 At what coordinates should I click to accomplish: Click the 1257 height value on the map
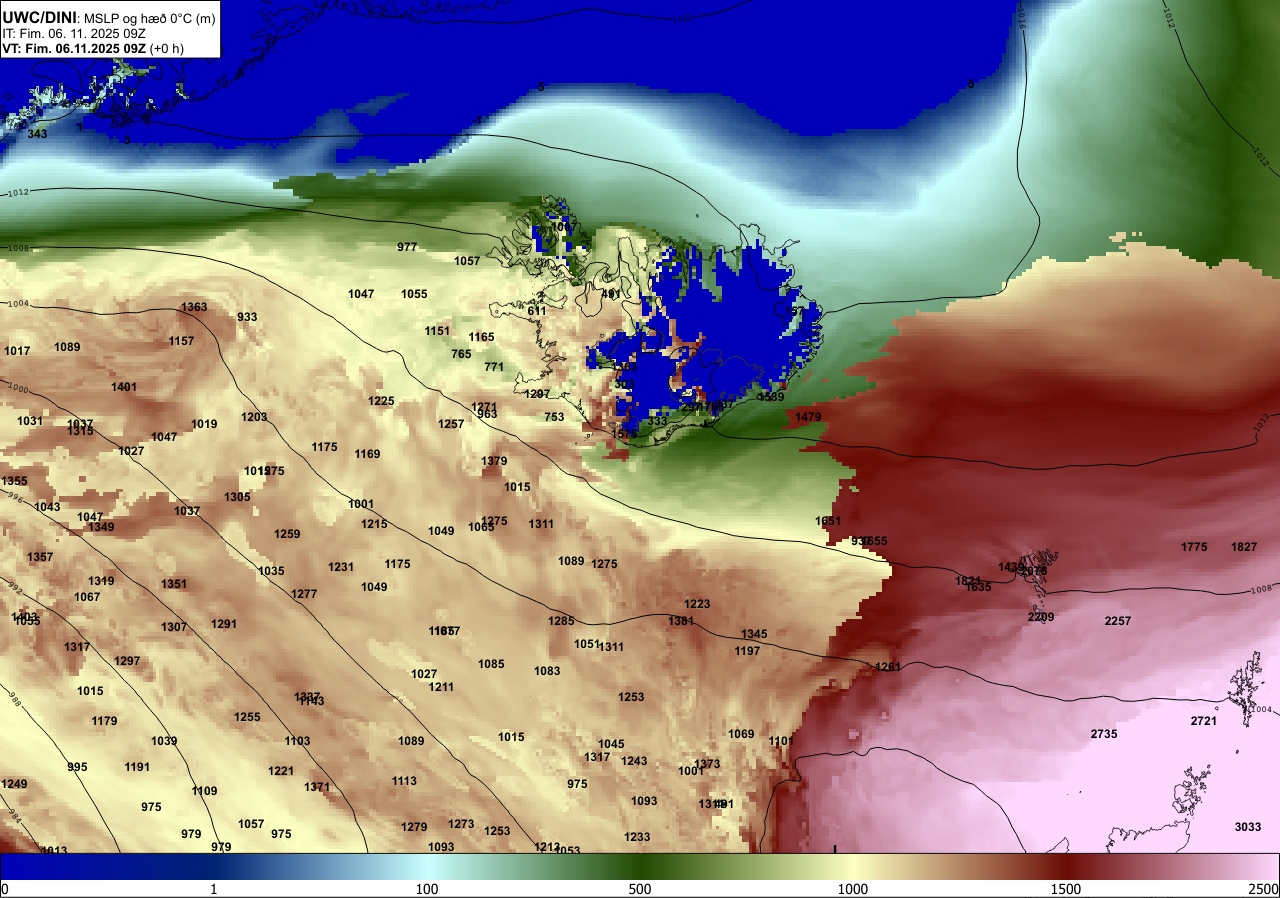pyautogui.click(x=451, y=424)
